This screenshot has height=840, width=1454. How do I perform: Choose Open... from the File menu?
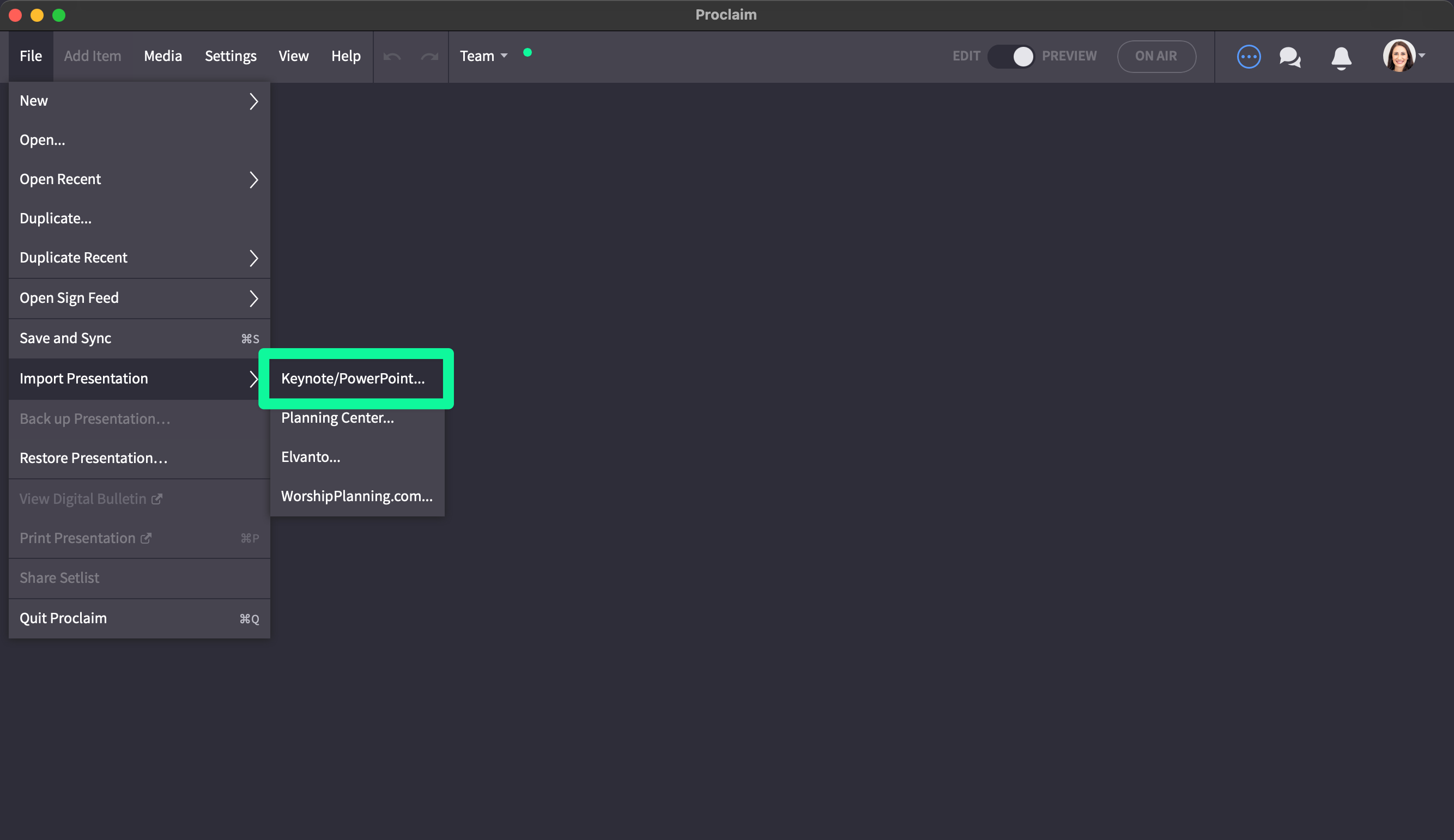point(139,140)
